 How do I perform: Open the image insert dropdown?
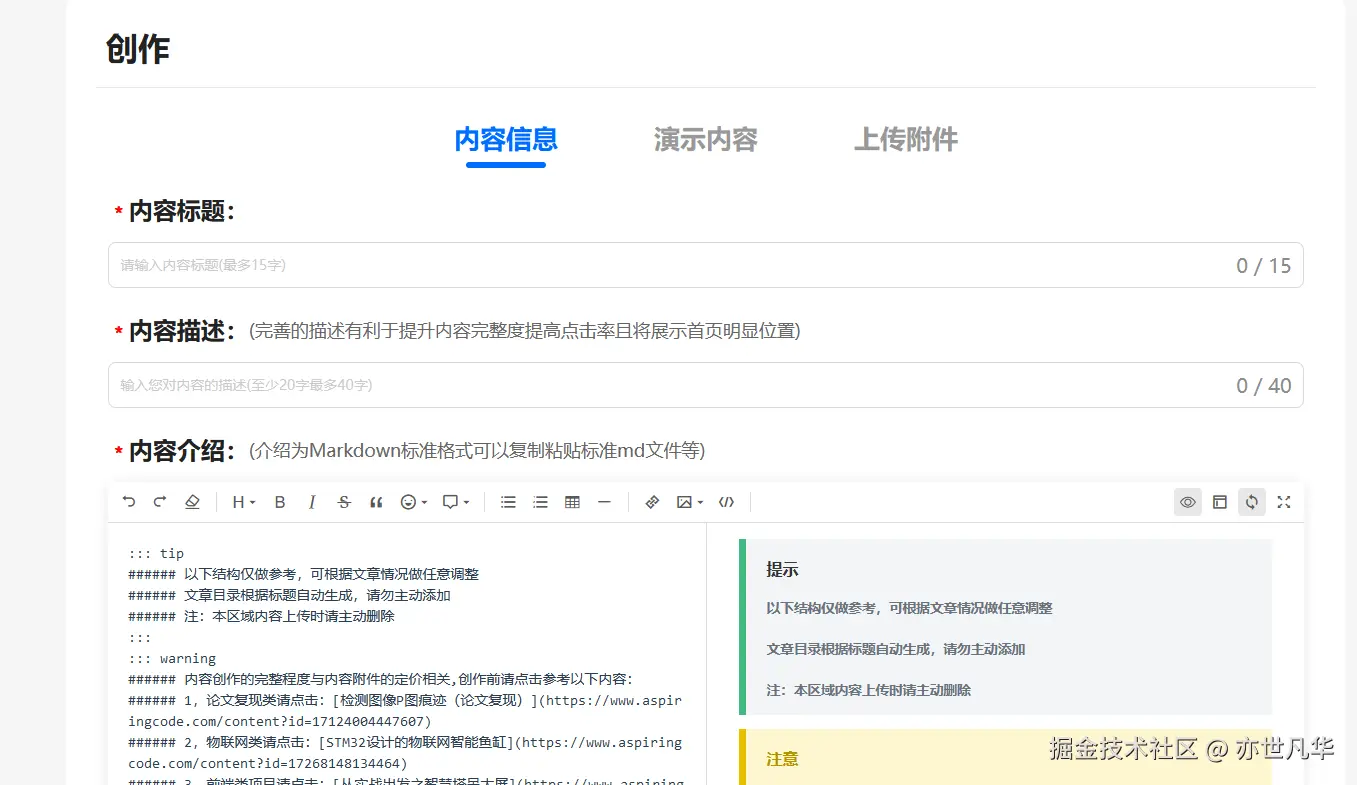(686, 501)
